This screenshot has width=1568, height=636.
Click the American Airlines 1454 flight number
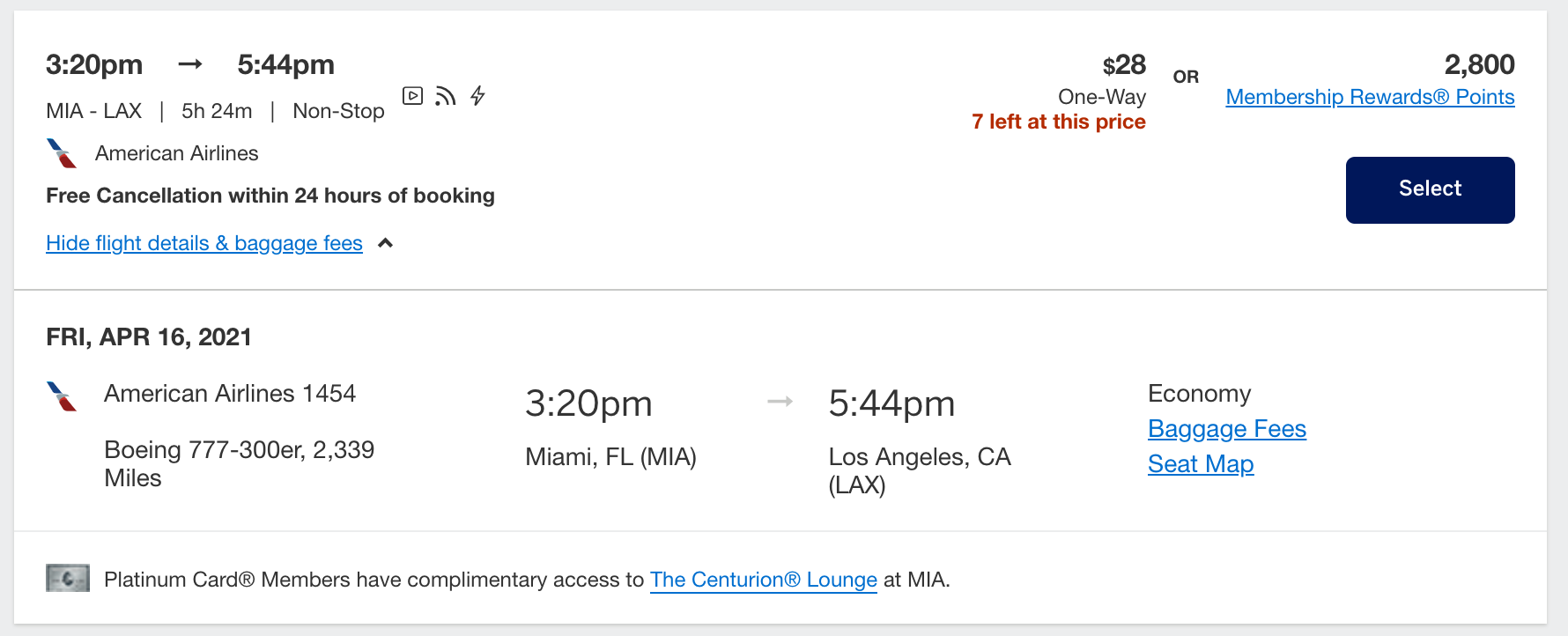pos(230,394)
